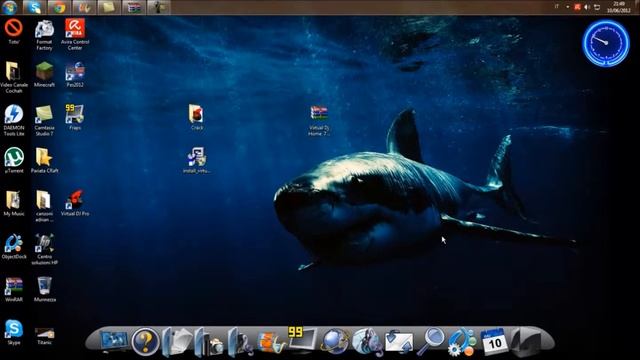This screenshot has width=640, height=360.
Task: Select the Centro soluzioni HP shortcut
Action: (44, 249)
